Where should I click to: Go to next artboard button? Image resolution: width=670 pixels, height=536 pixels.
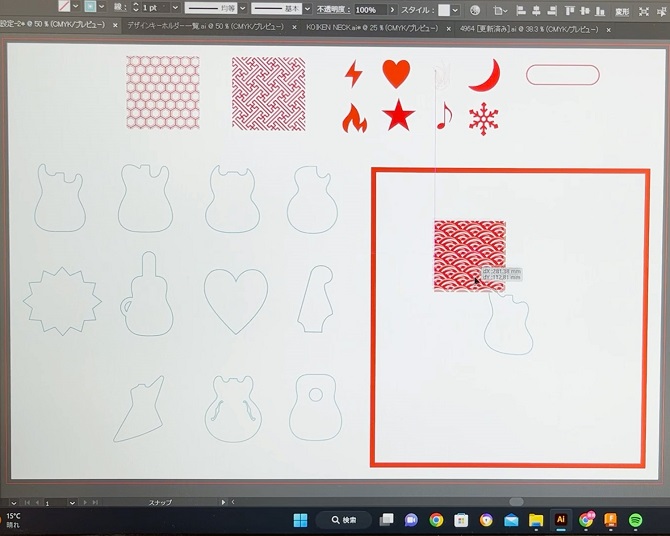point(85,503)
